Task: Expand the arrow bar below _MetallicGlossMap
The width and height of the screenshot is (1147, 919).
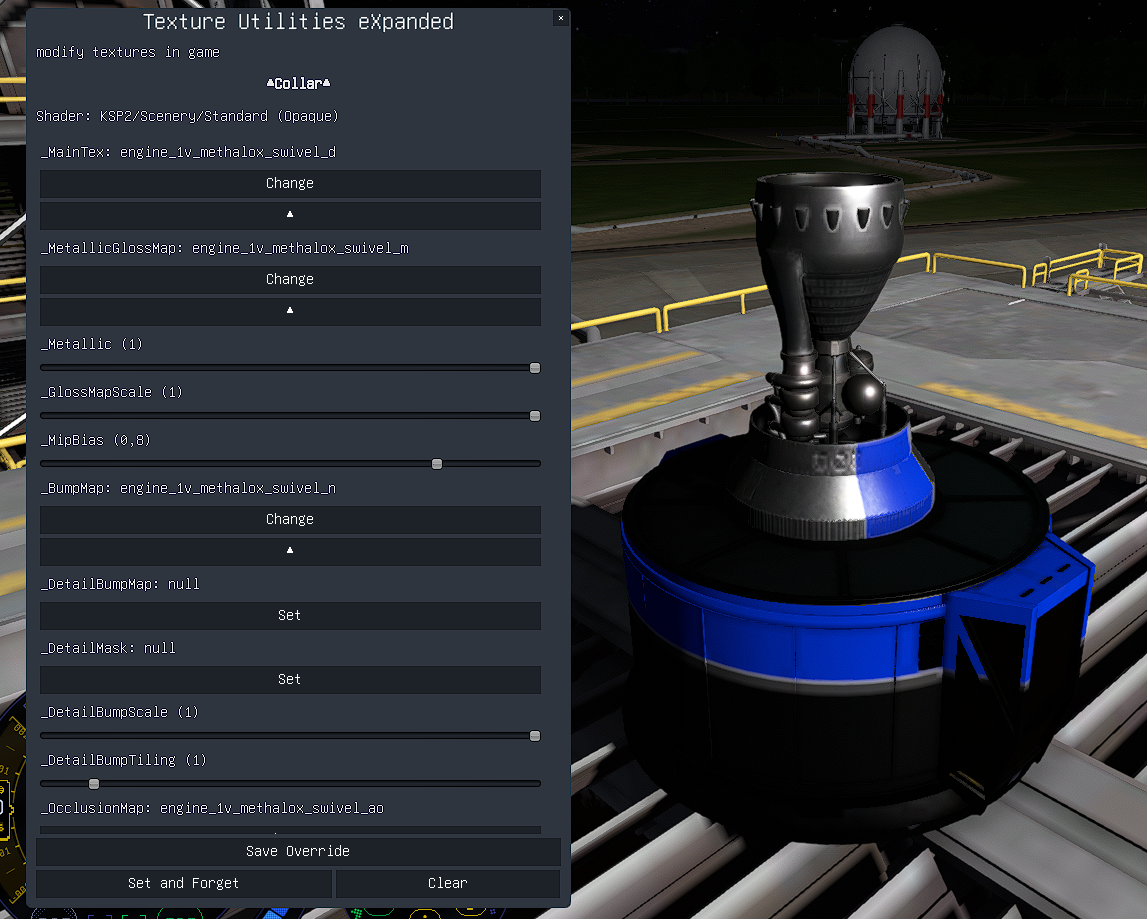Action: [290, 311]
